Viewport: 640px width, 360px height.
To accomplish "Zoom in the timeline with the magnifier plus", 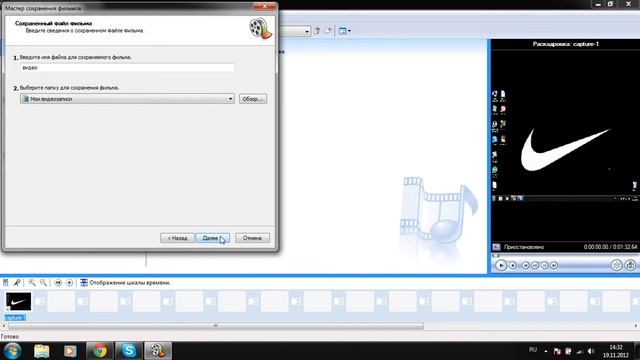I will 32,282.
